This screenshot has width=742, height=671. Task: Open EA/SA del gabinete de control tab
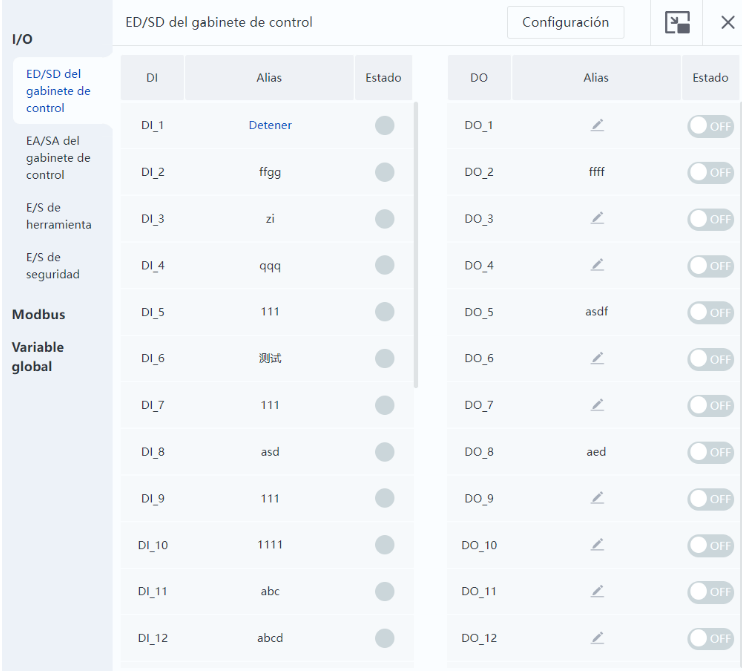click(x=58, y=158)
